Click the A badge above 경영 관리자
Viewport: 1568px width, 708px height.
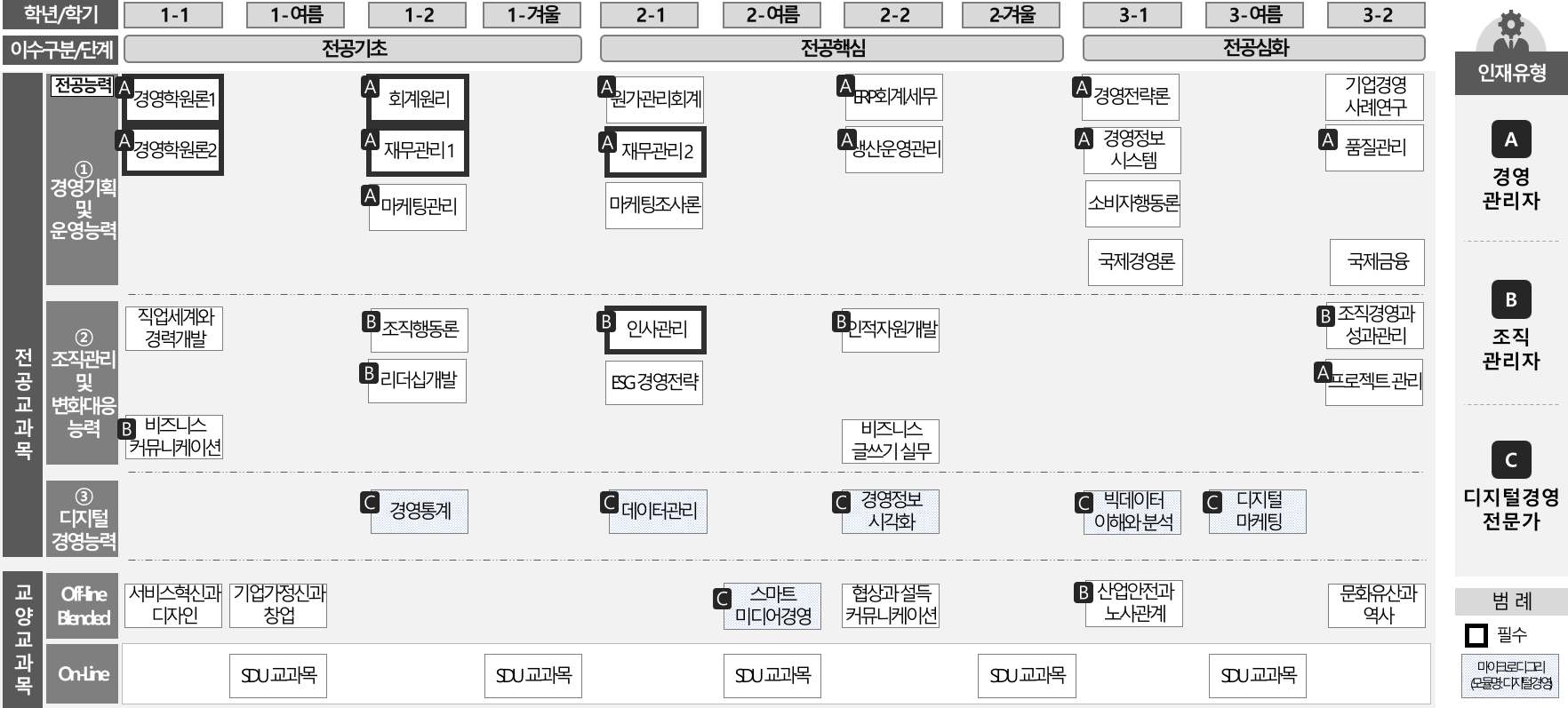click(x=1510, y=139)
